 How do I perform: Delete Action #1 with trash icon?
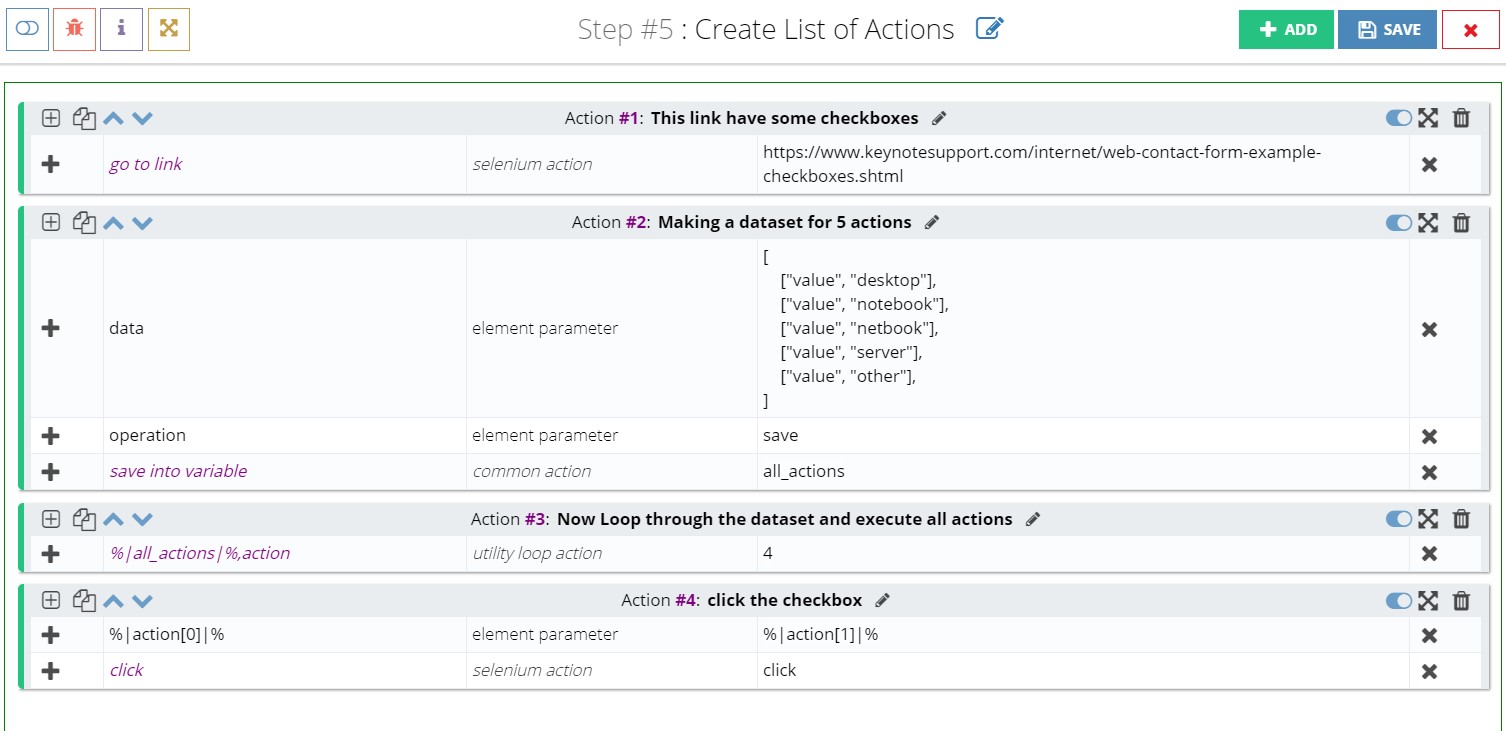click(x=1461, y=118)
